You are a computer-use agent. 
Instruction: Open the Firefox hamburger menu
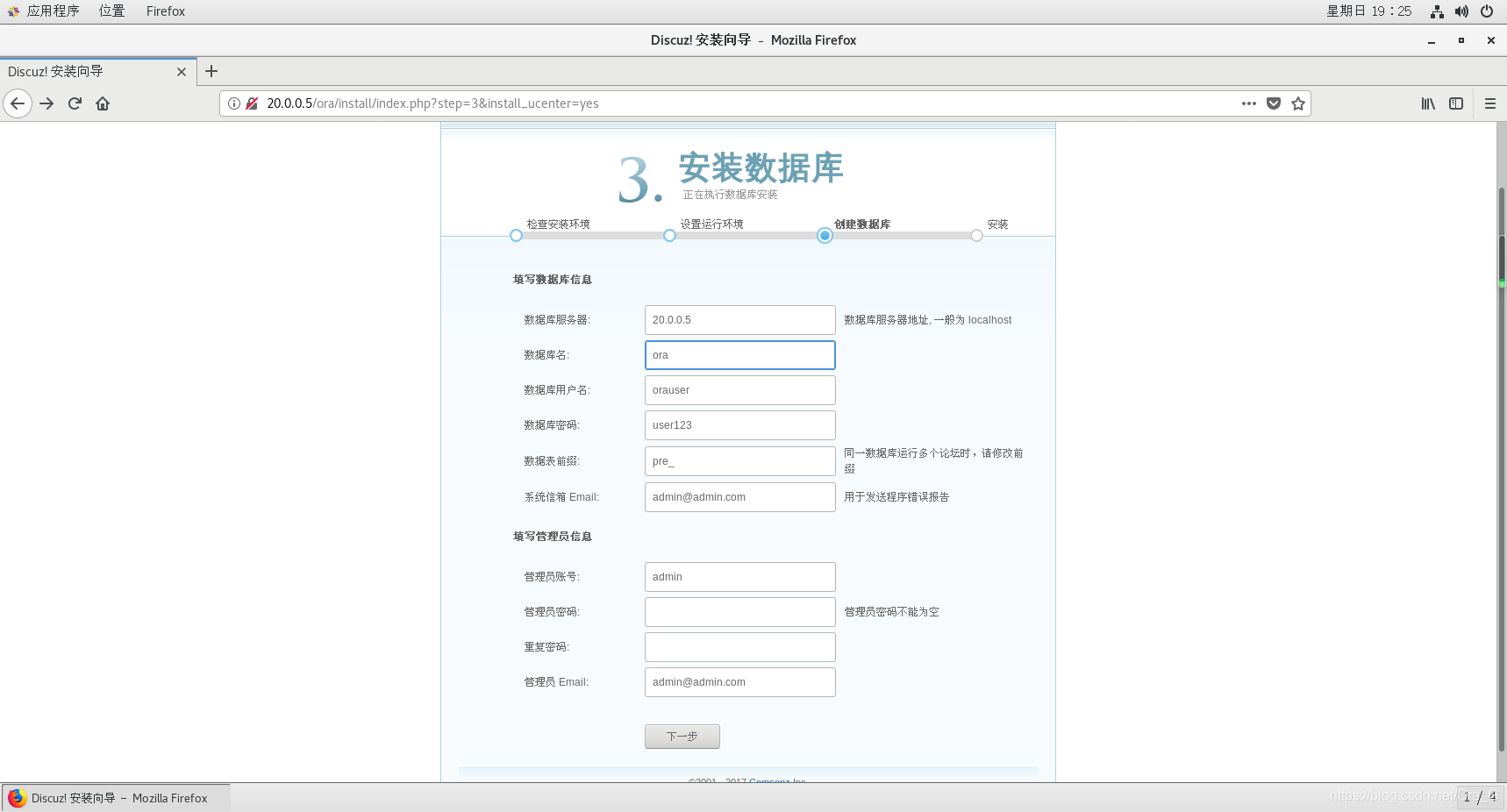pos(1489,103)
